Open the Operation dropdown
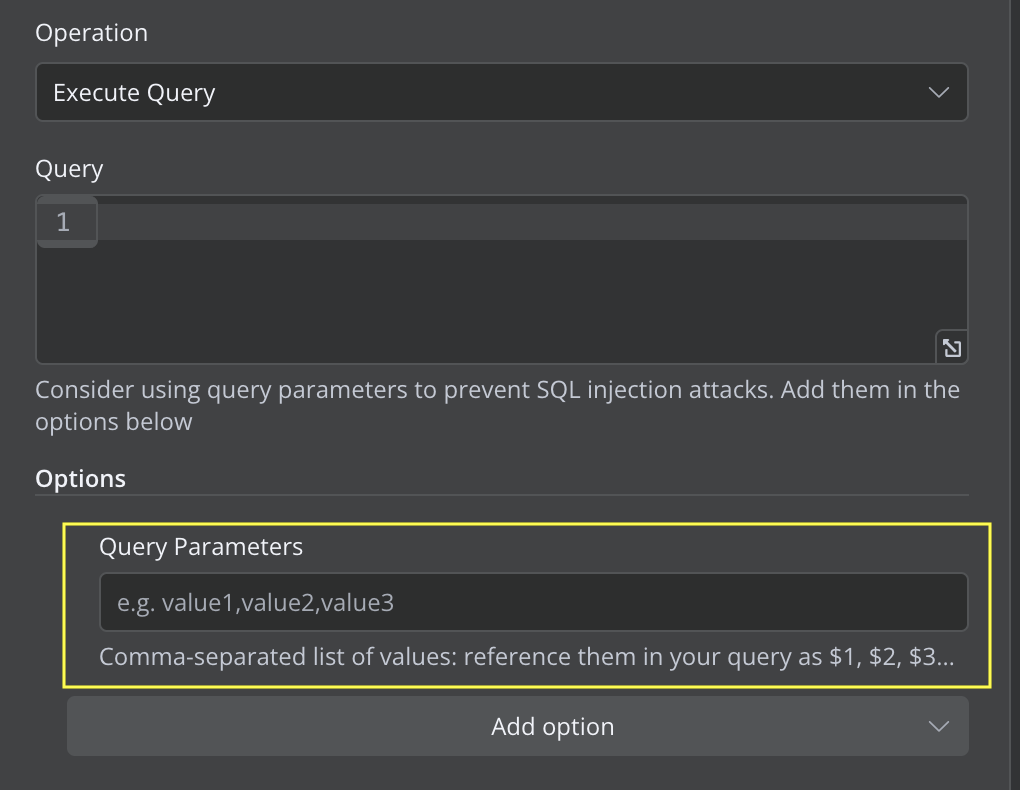The width and height of the screenshot is (1020, 790). [x=500, y=93]
